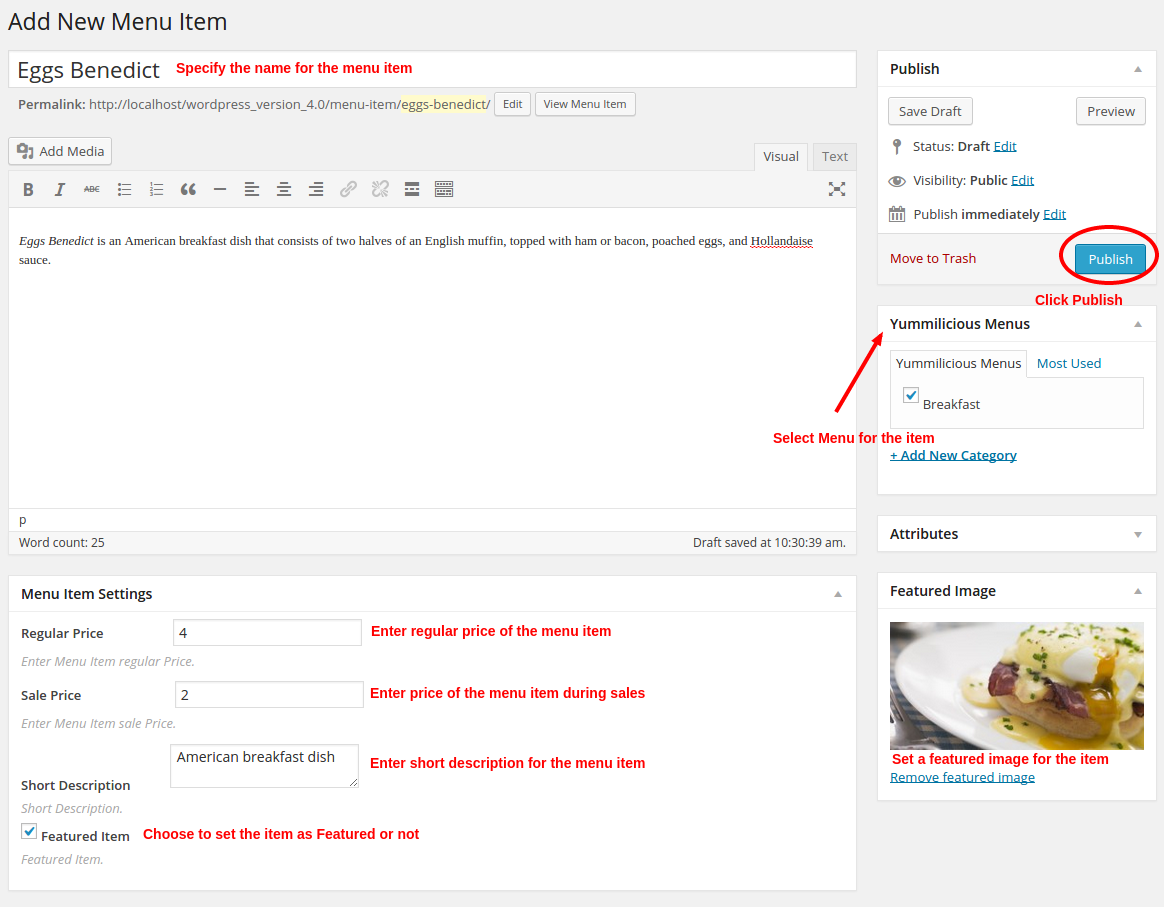Click the insert link icon
1164x907 pixels.
[x=348, y=189]
